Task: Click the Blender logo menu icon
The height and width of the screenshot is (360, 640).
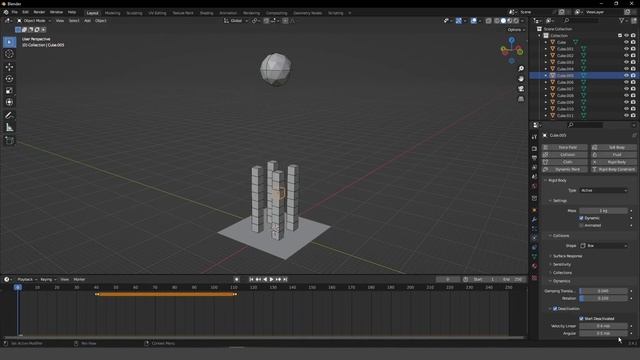Action: coord(6,12)
